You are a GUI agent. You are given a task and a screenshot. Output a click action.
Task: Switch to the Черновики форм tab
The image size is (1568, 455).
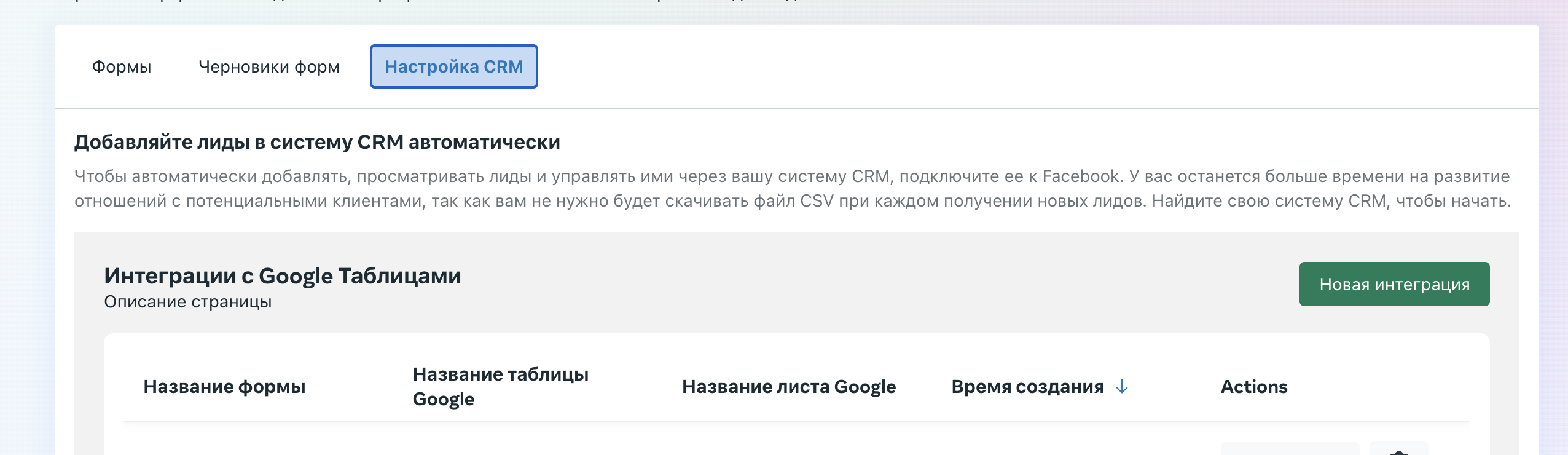[x=269, y=66]
